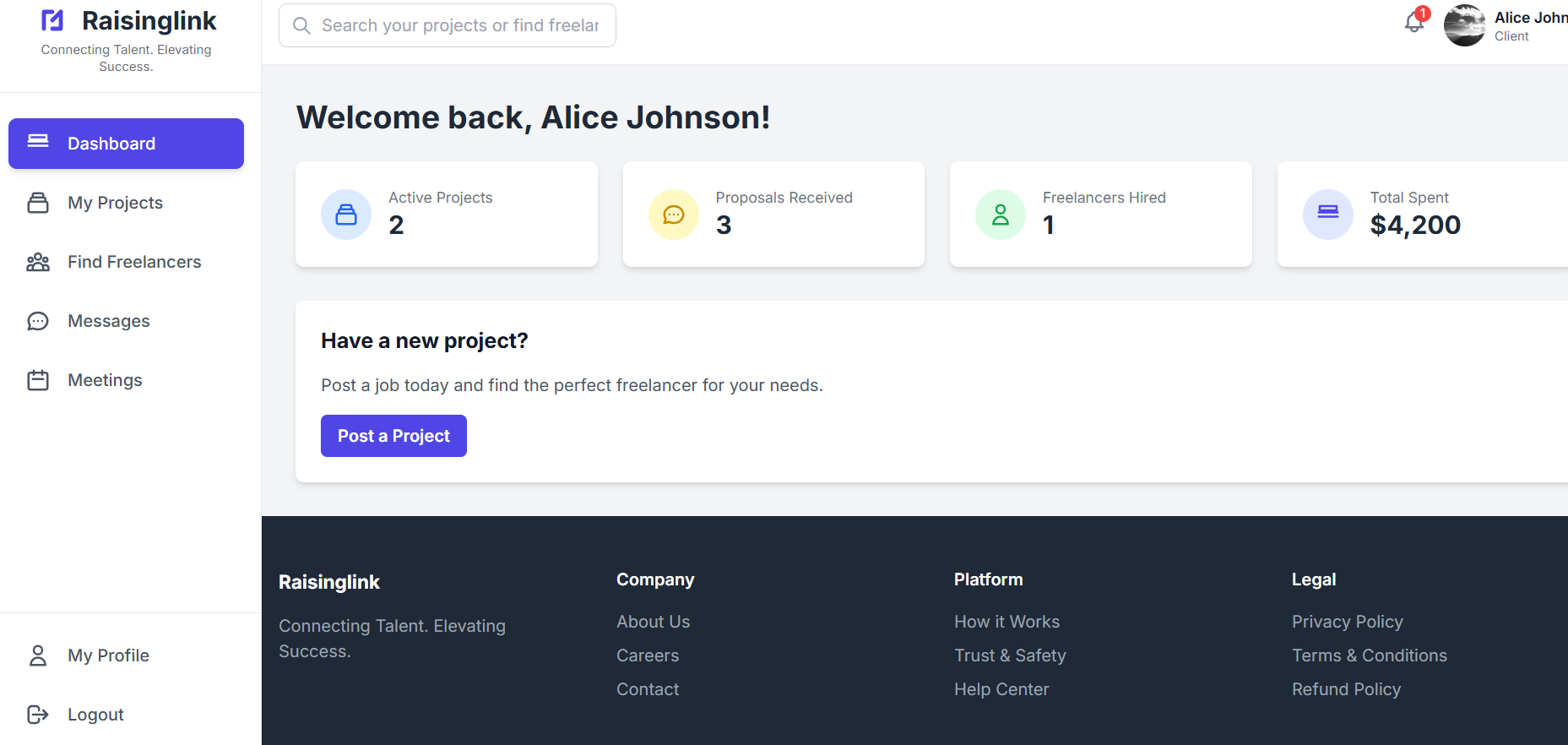This screenshot has height=745, width=1568.
Task: Click the Raisinglink brand name in sidebar
Action: click(149, 20)
